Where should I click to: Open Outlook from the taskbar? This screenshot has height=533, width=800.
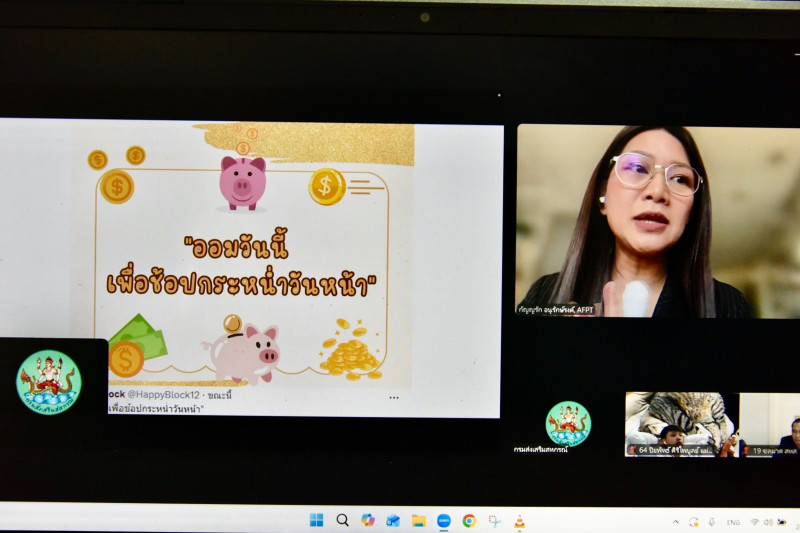tap(393, 520)
